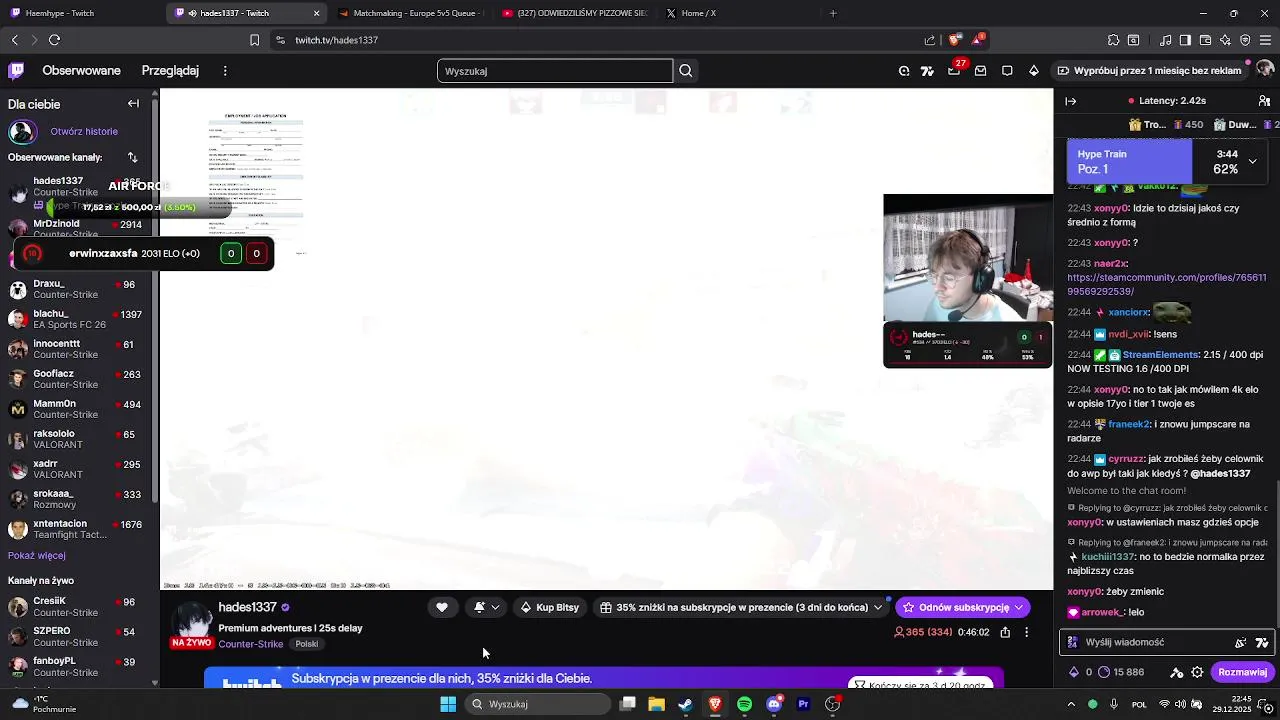1280x720 pixels.
Task: Bookmark this page
Action: (x=254, y=40)
